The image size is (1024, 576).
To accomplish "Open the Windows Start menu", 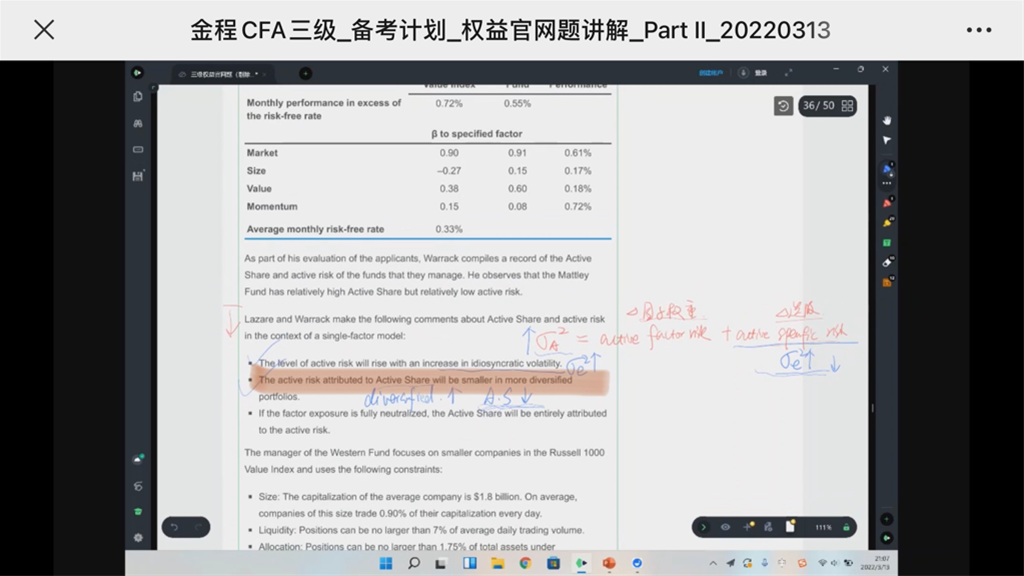I will [x=386, y=563].
